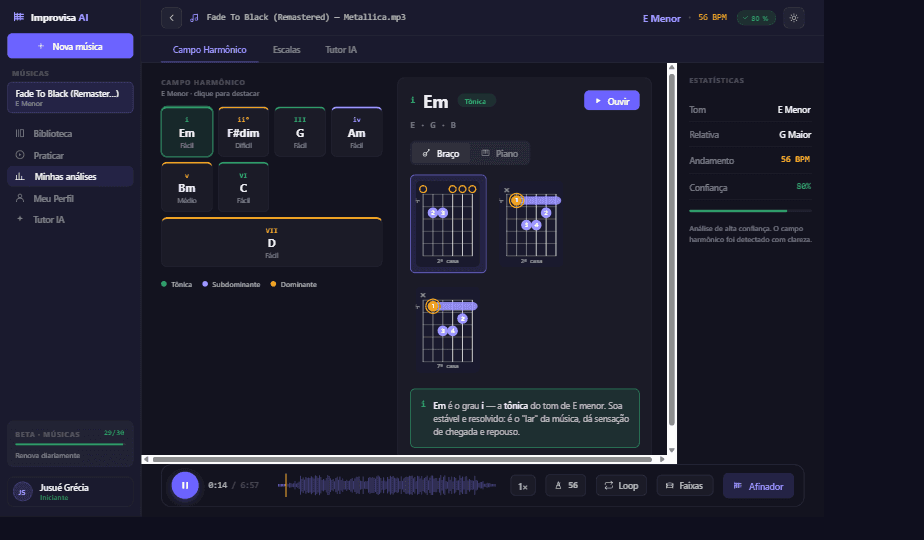Open the Afinador tuner
The width and height of the screenshot is (924, 540).
click(x=758, y=486)
